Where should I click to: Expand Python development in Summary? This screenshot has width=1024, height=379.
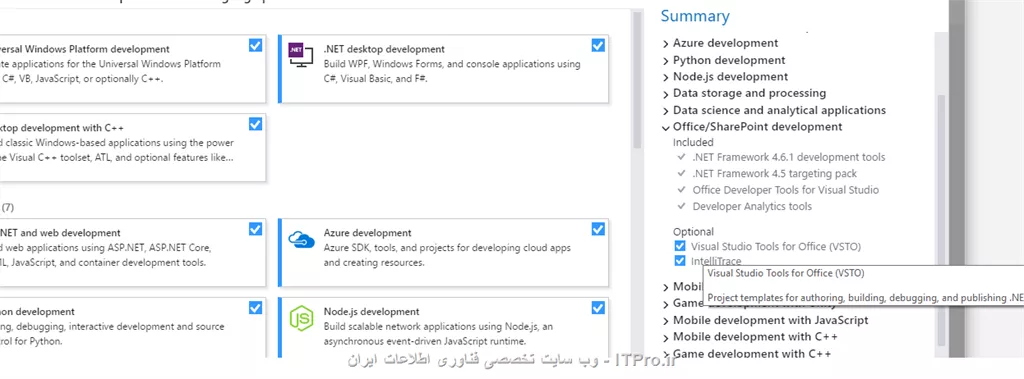[665, 61]
